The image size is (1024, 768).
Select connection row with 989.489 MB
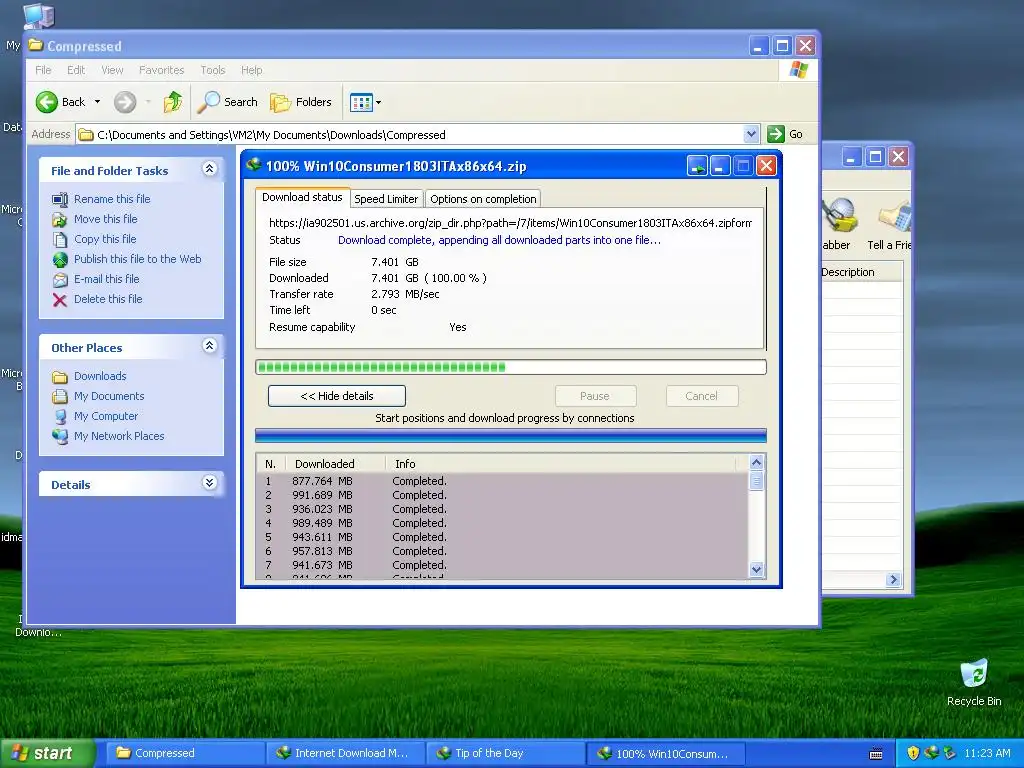(502, 523)
